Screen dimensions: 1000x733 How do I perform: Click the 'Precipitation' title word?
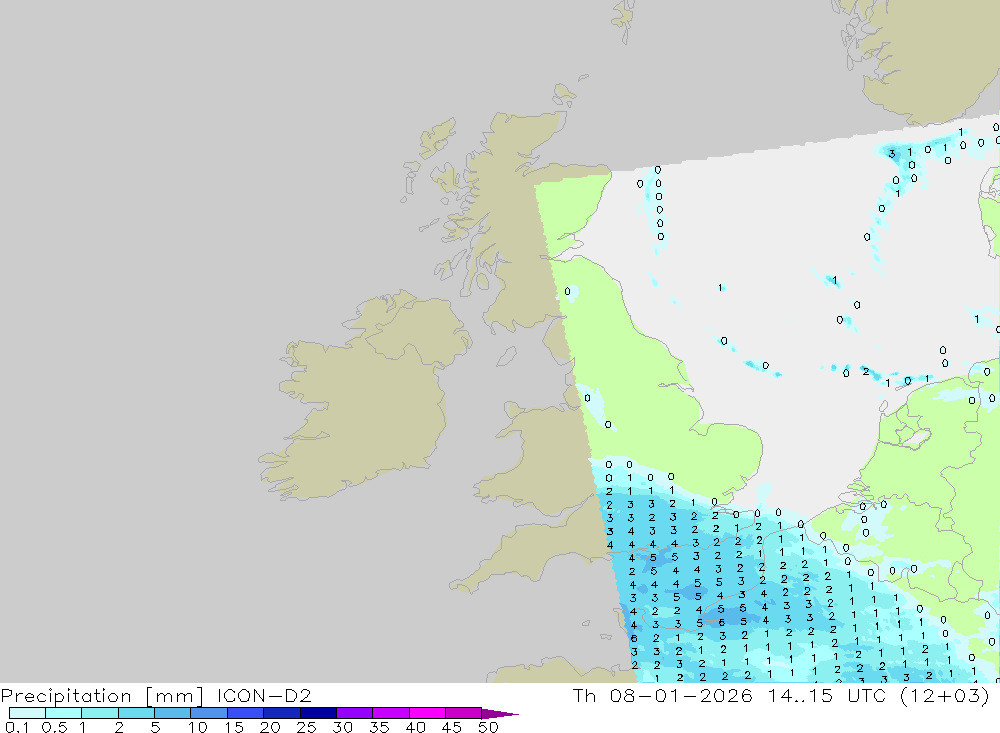click(66, 695)
